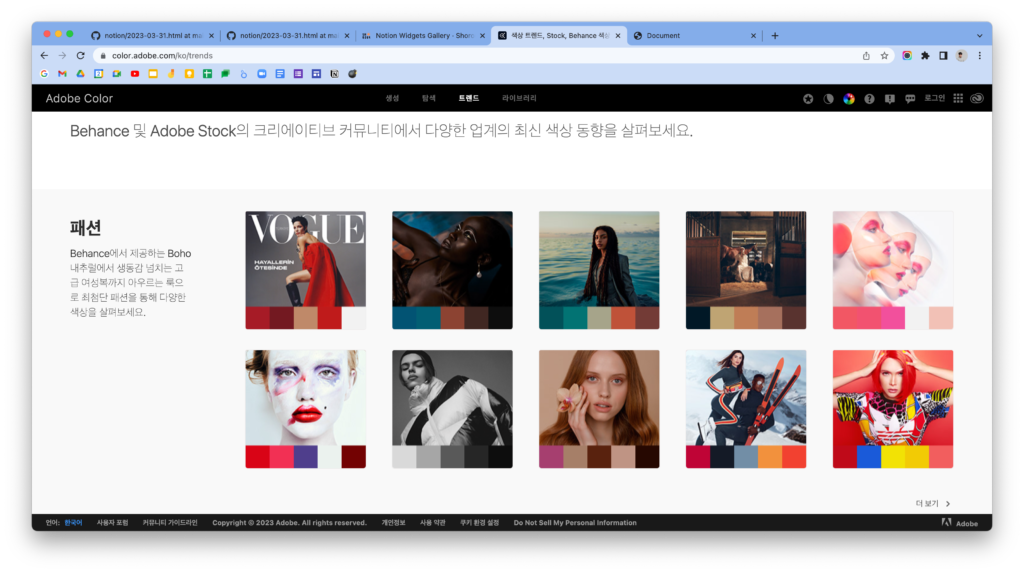Open the bomb bookmark icon
1024x573 pixels.
353,74
